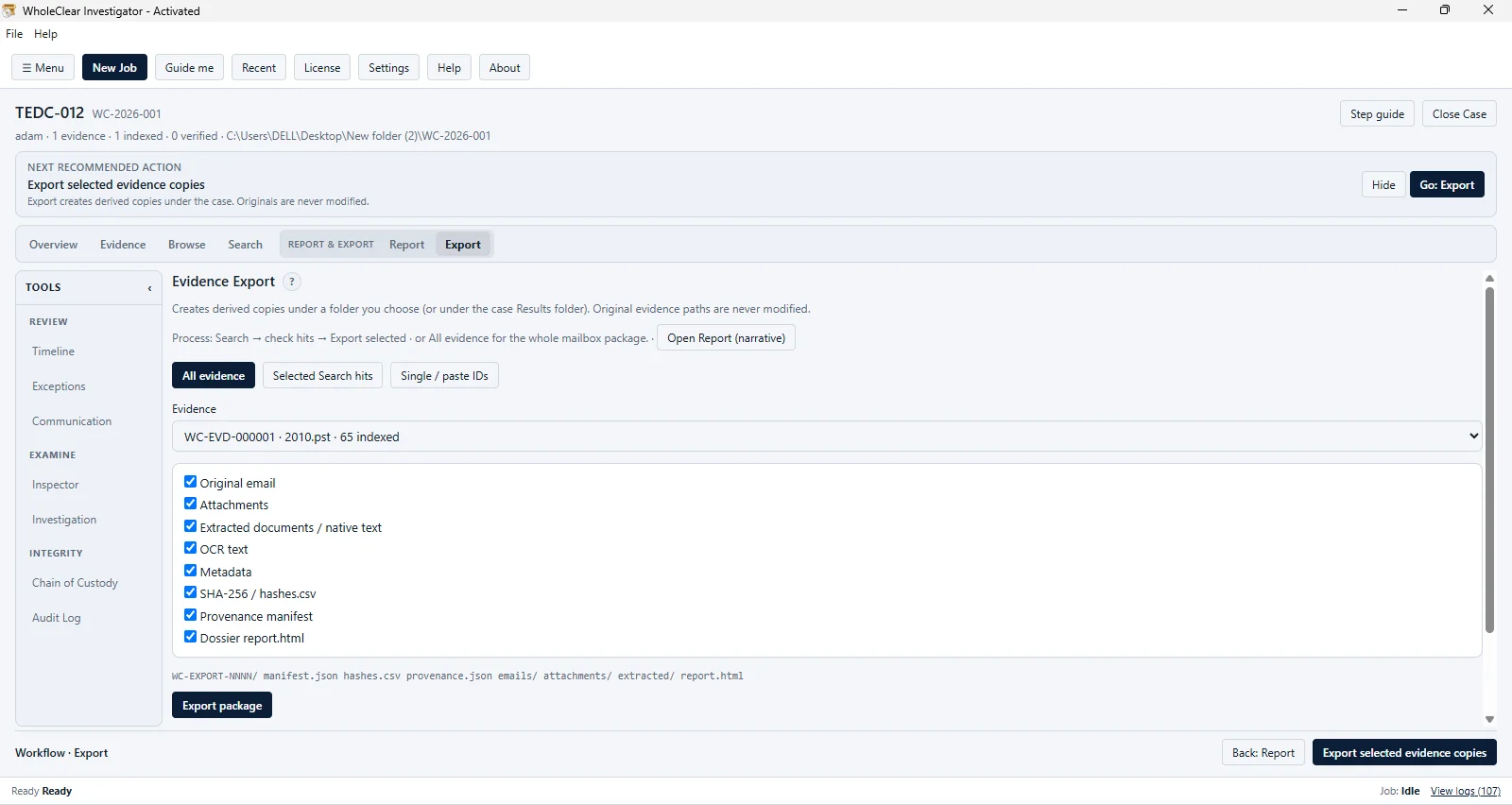
Task: Open Settings from the toolbar
Action: [x=388, y=68]
